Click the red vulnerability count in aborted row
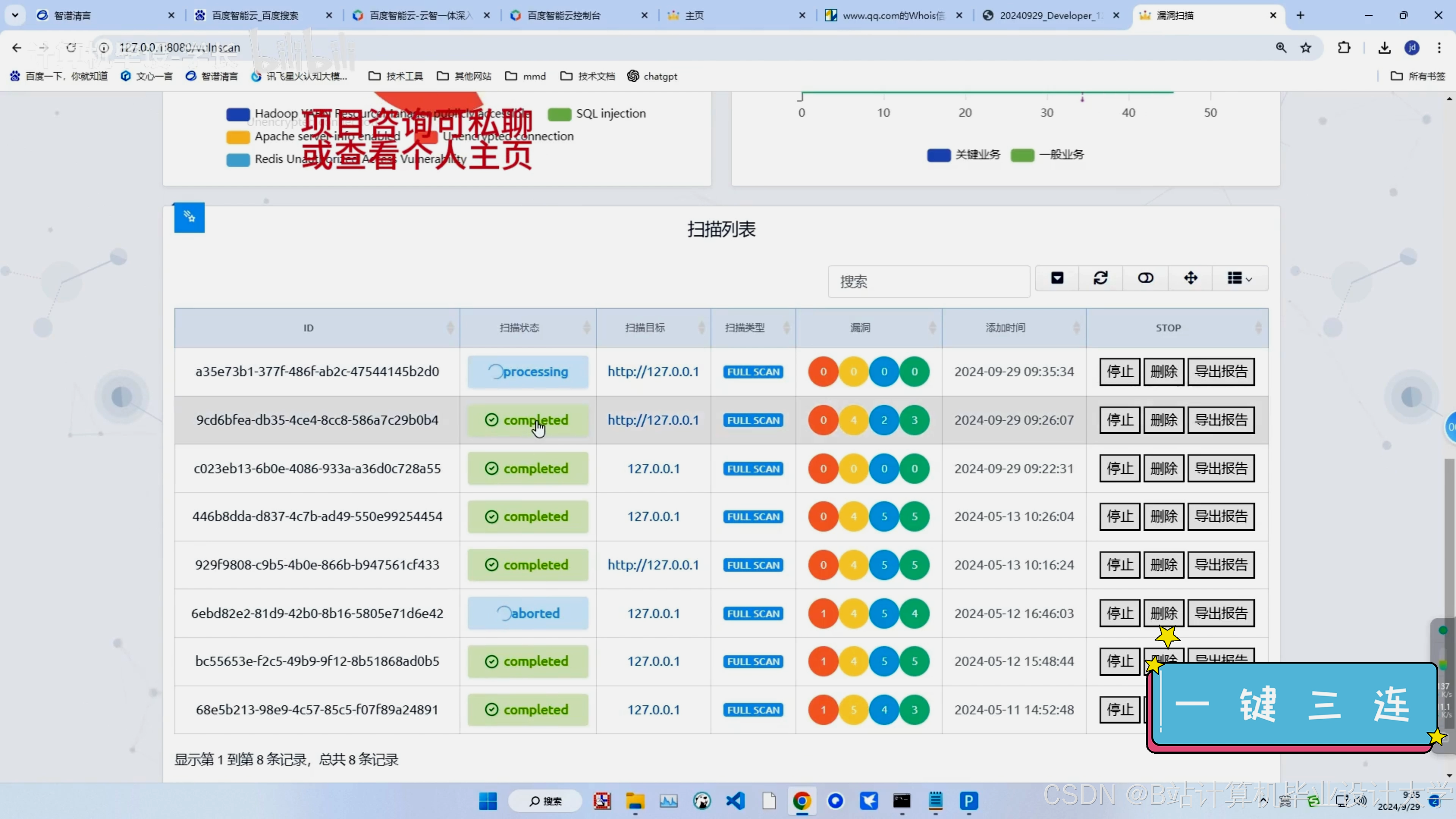This screenshot has height=819, width=1456. tap(823, 613)
